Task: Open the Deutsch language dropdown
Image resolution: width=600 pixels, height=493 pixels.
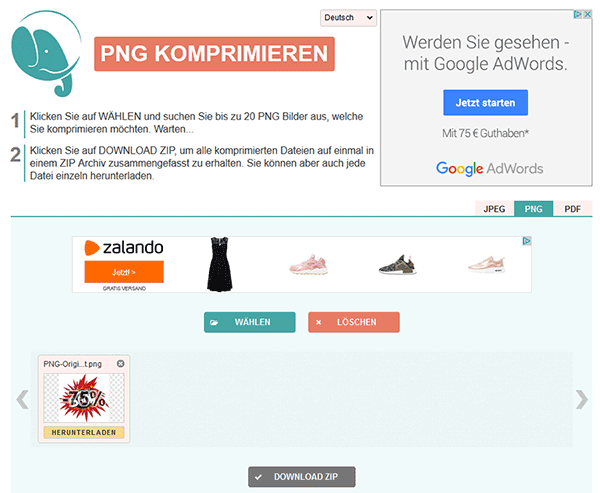Action: pos(348,18)
